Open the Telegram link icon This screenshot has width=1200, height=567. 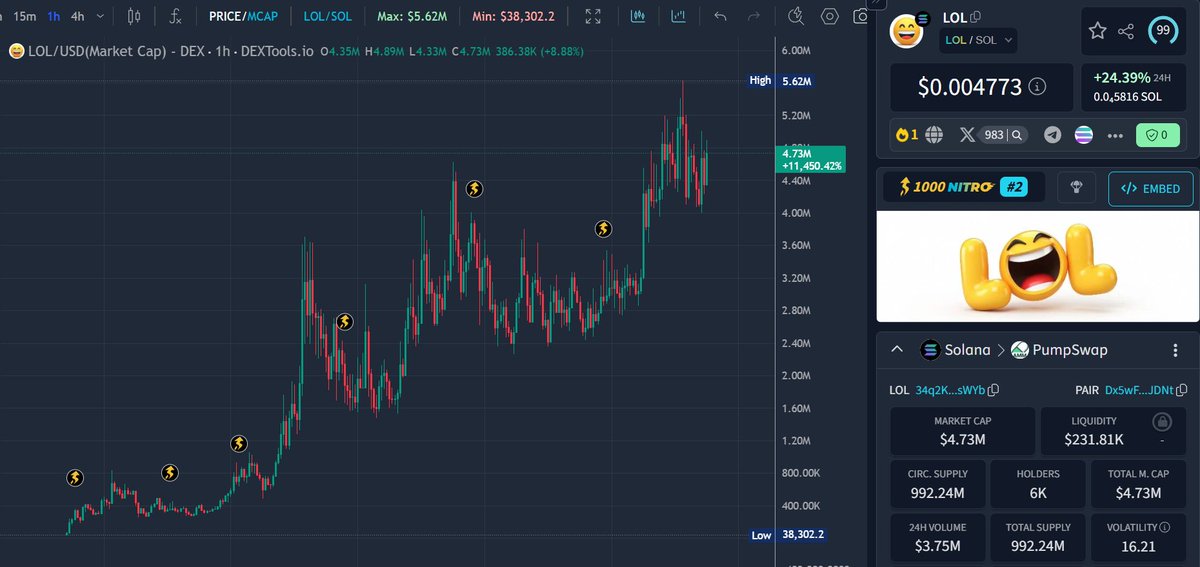tap(1053, 134)
